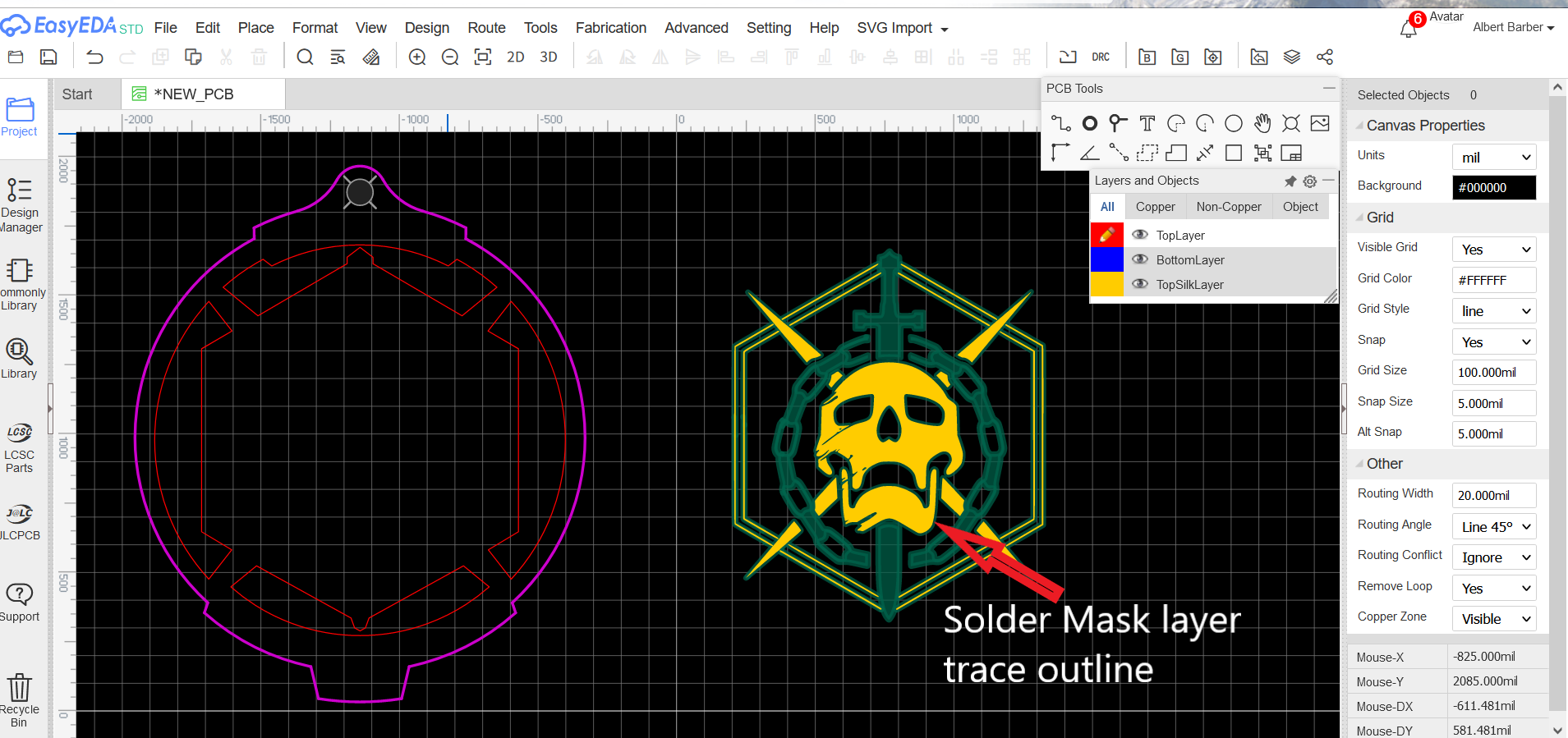Open the Routing Angle dropdown
Viewport: 1568px width, 738px height.
coord(1494,527)
